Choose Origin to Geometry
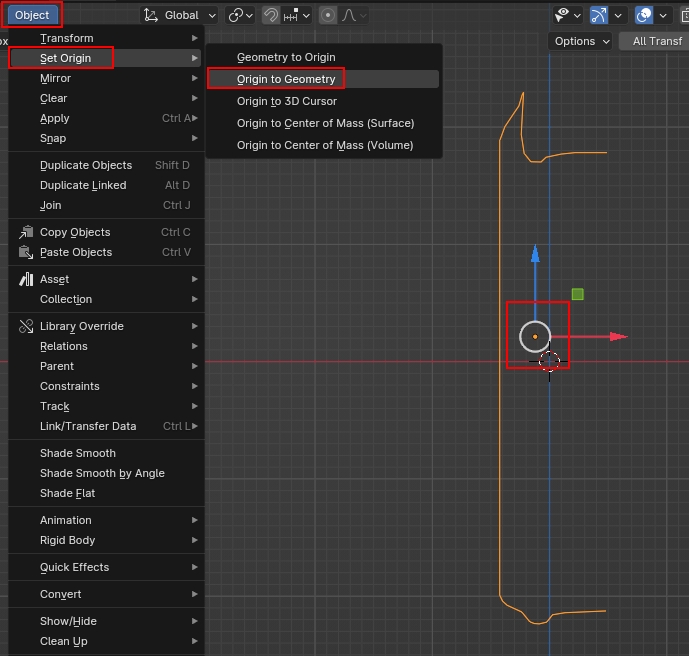The width and height of the screenshot is (689, 656). 286,79
